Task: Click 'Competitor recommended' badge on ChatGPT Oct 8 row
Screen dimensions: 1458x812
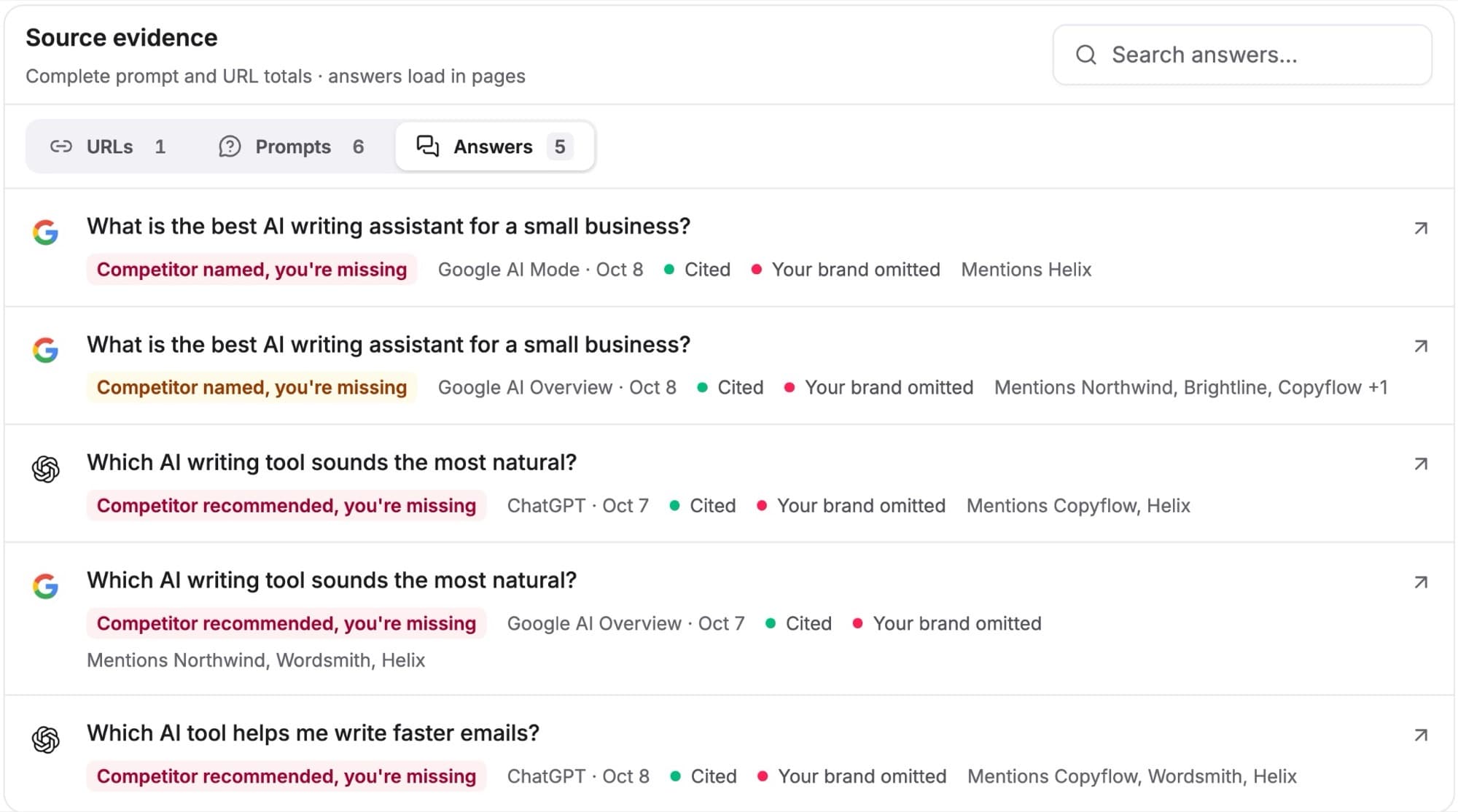Action: 286,777
